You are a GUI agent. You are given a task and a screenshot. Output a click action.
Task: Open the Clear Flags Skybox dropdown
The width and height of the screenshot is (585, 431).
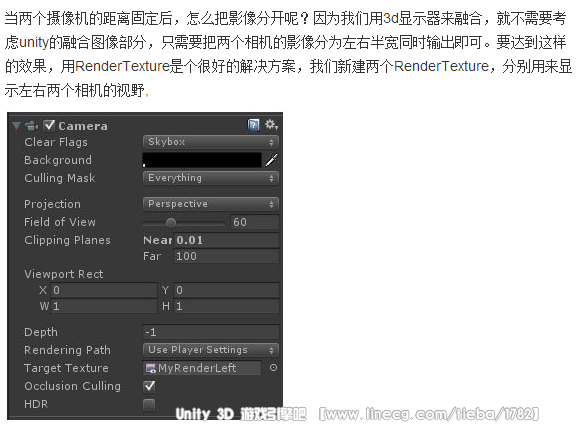click(211, 142)
